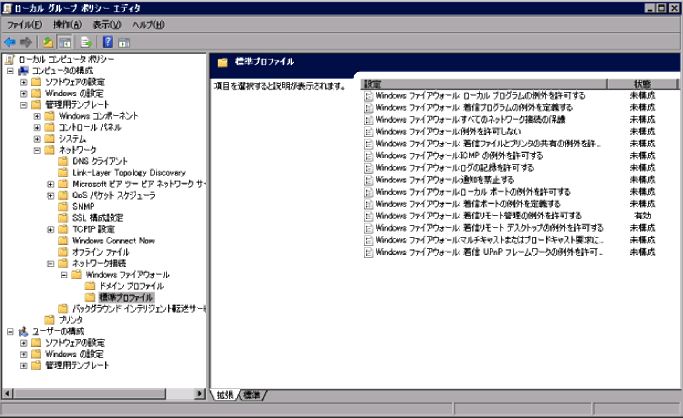Expand the TCPIP 設定 node
Screen dimensions: 683x418
pos(51,229)
